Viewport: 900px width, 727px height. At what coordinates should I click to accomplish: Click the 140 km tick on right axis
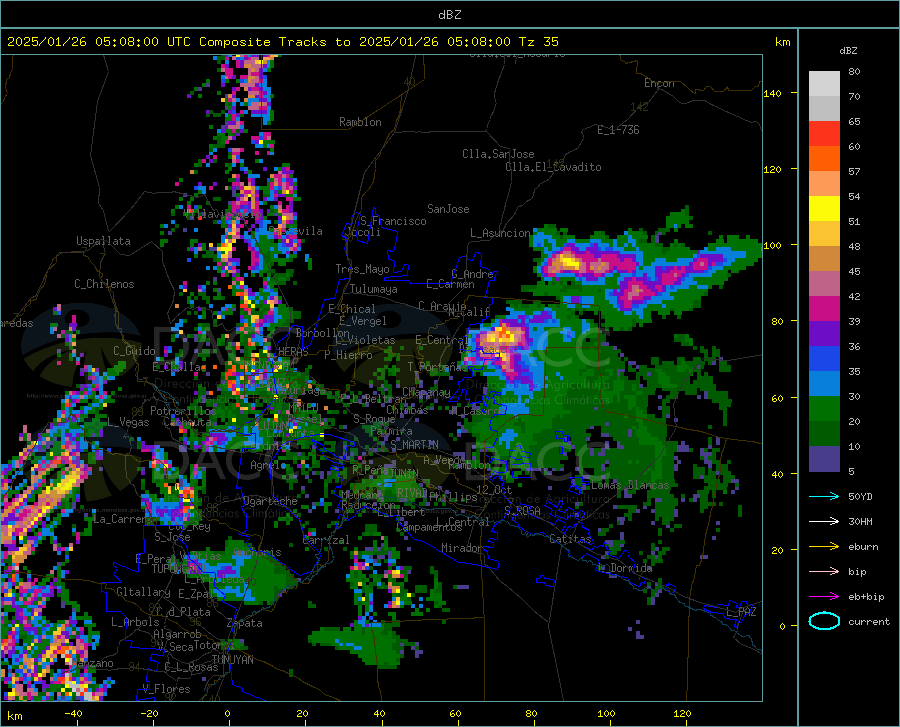(x=772, y=93)
